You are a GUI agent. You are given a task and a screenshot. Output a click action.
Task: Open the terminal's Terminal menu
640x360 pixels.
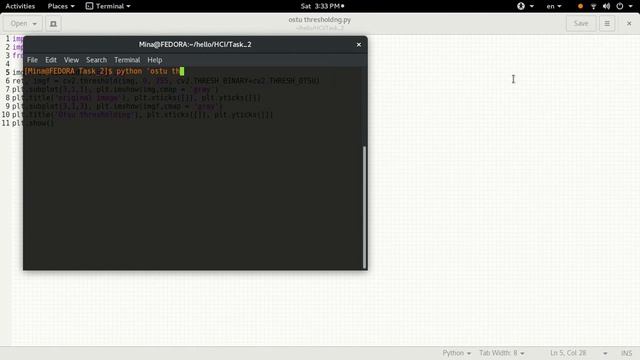click(127, 60)
